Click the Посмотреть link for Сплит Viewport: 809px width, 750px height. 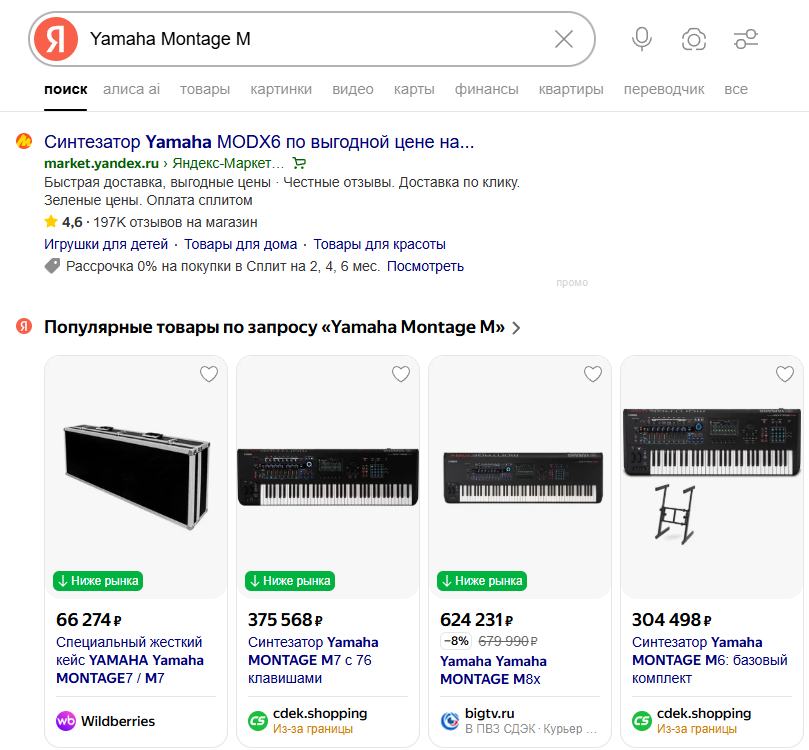(x=425, y=266)
